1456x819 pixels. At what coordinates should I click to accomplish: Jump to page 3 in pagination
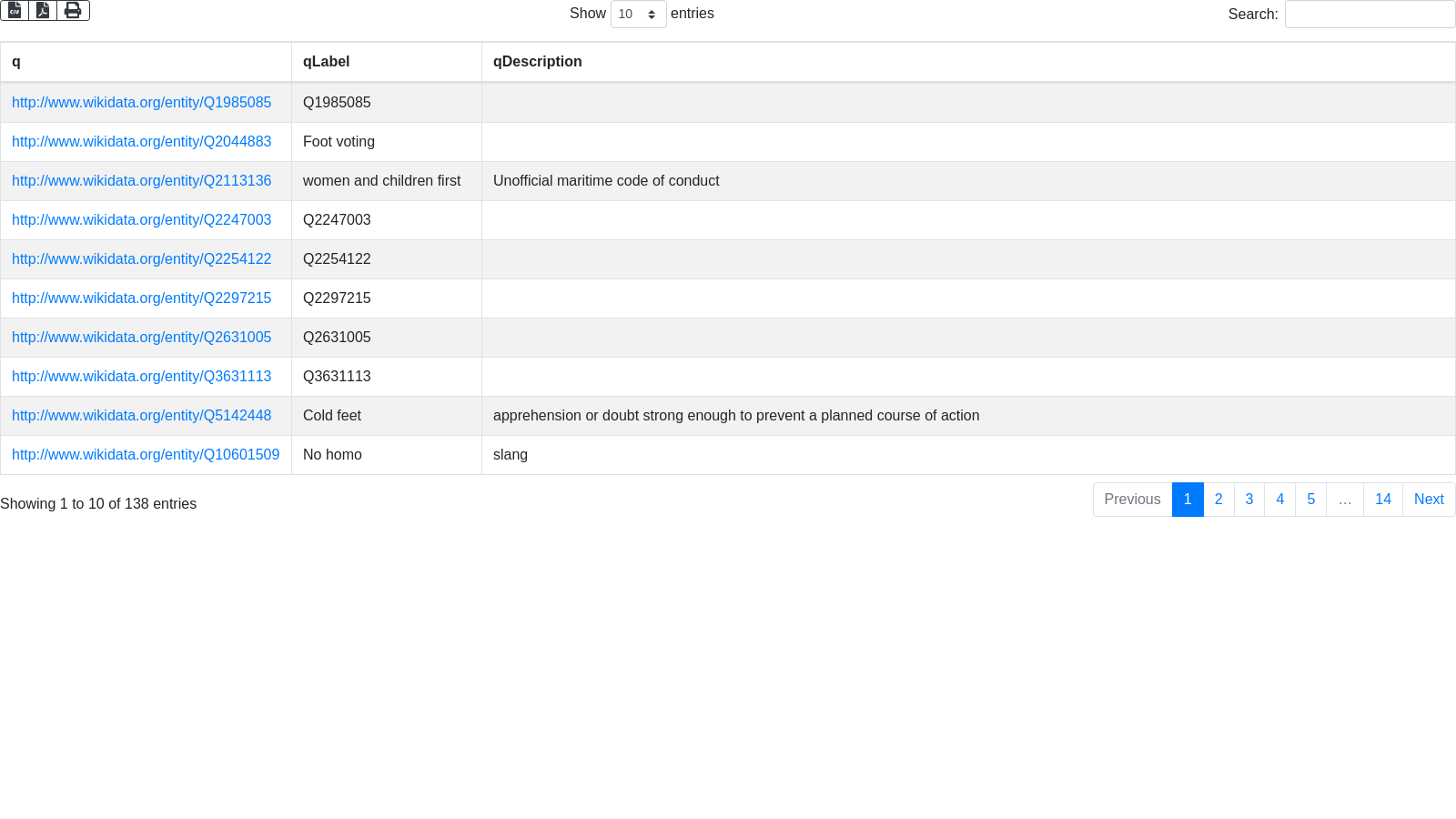pos(1249,500)
